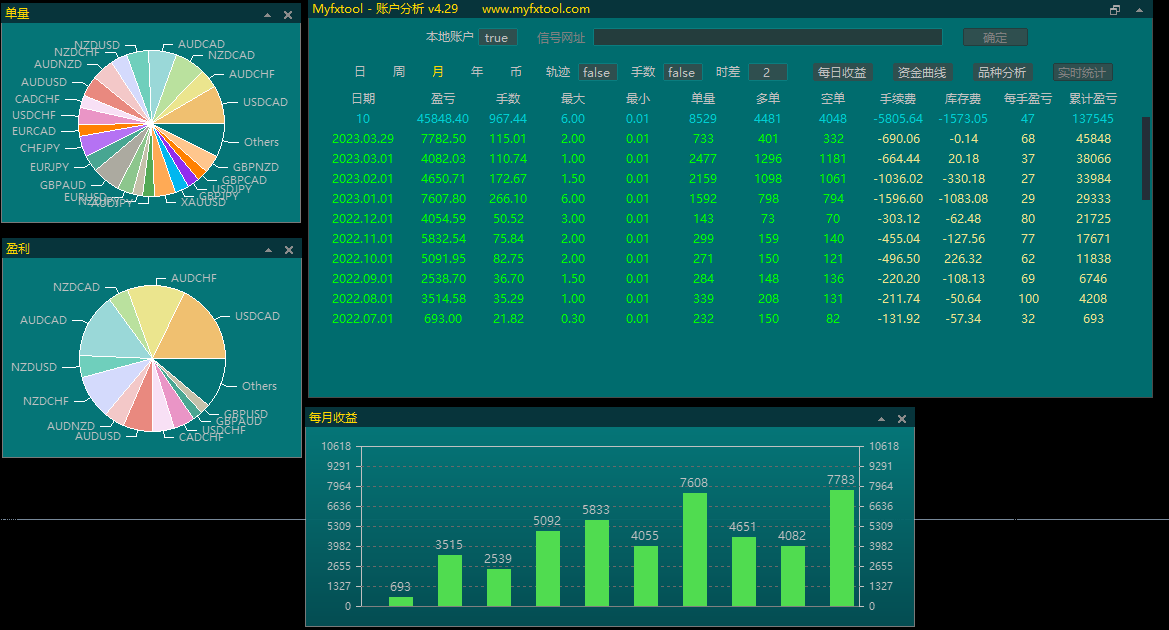The width and height of the screenshot is (1169, 630).
Task: Select the 2022.07.01 table row date
Action: (x=363, y=318)
